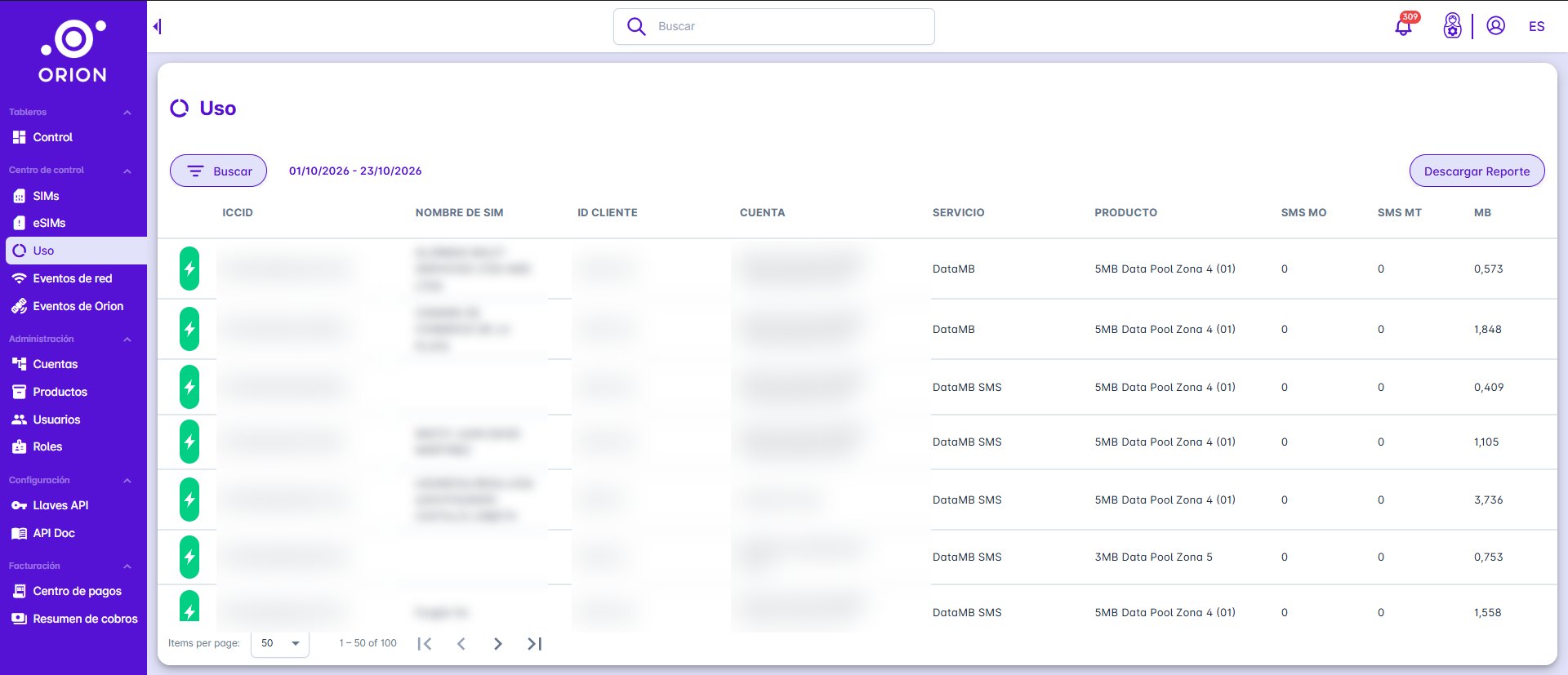The image size is (1568, 675).
Task: Click Descargar Reporte button
Action: (1477, 171)
